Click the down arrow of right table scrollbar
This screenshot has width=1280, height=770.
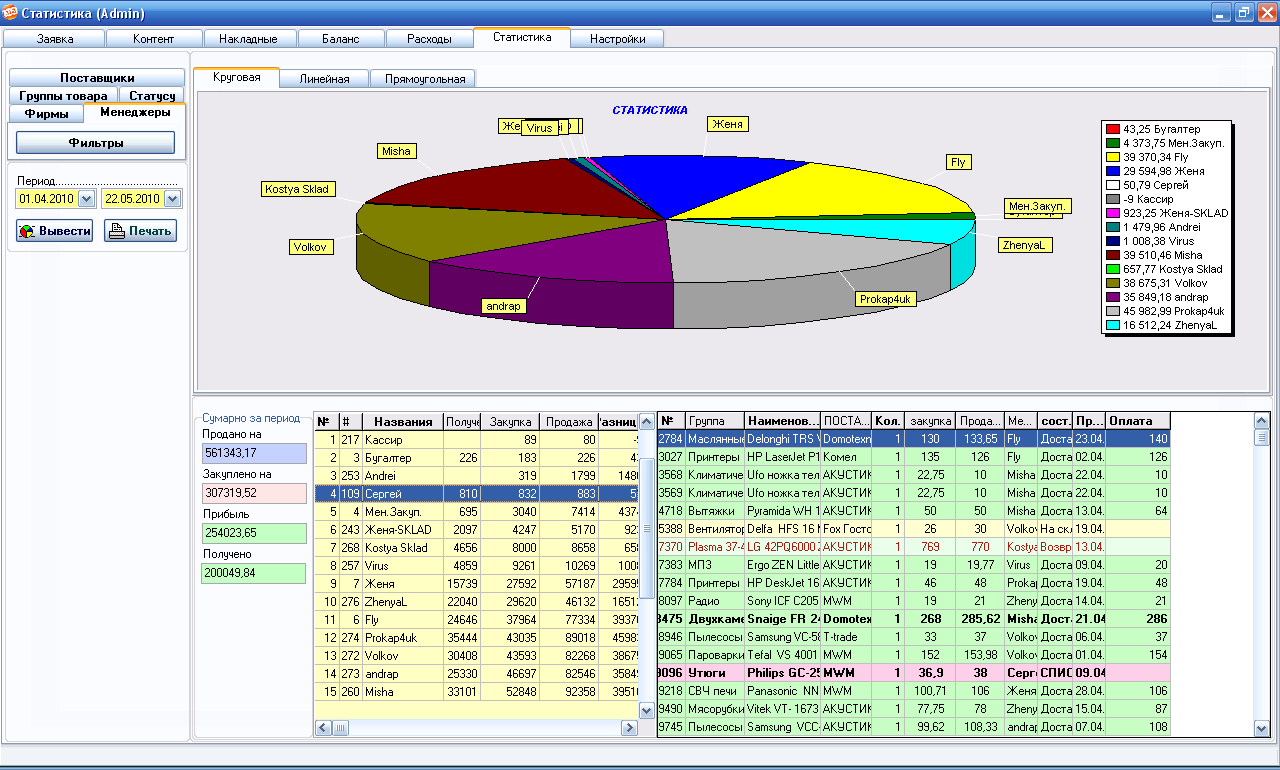pos(1261,729)
